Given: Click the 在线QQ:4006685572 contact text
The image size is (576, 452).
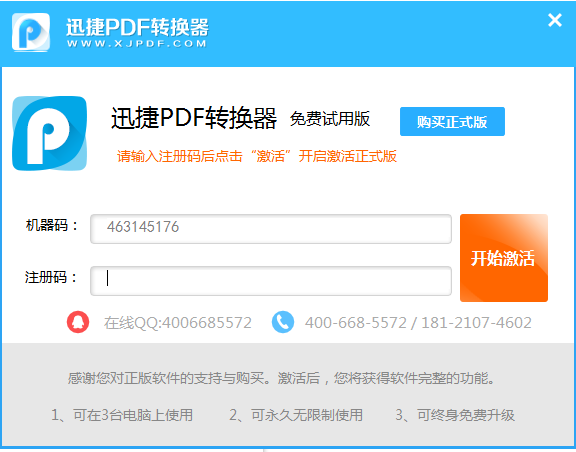Looking at the screenshot, I should 178,323.
